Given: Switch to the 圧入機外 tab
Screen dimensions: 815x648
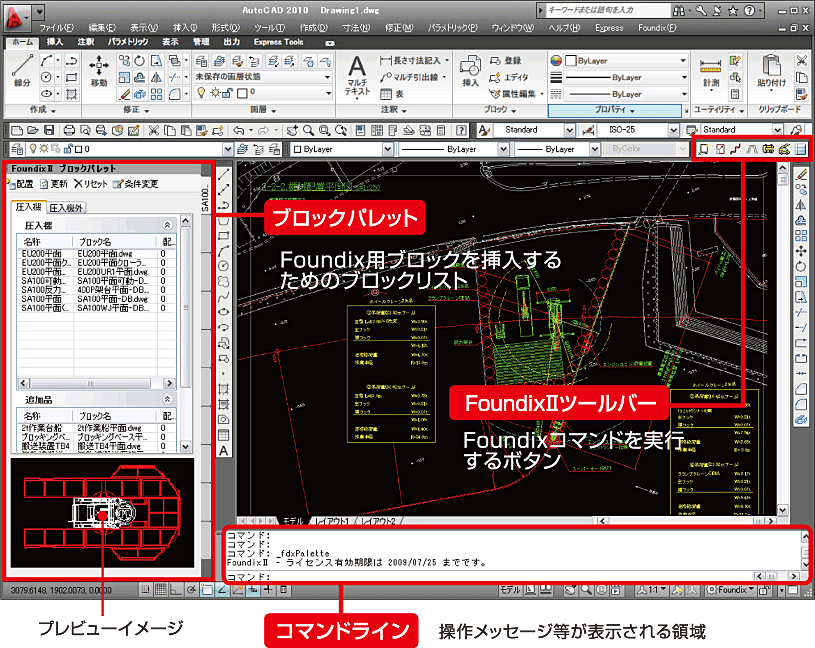Looking at the screenshot, I should click(x=67, y=208).
